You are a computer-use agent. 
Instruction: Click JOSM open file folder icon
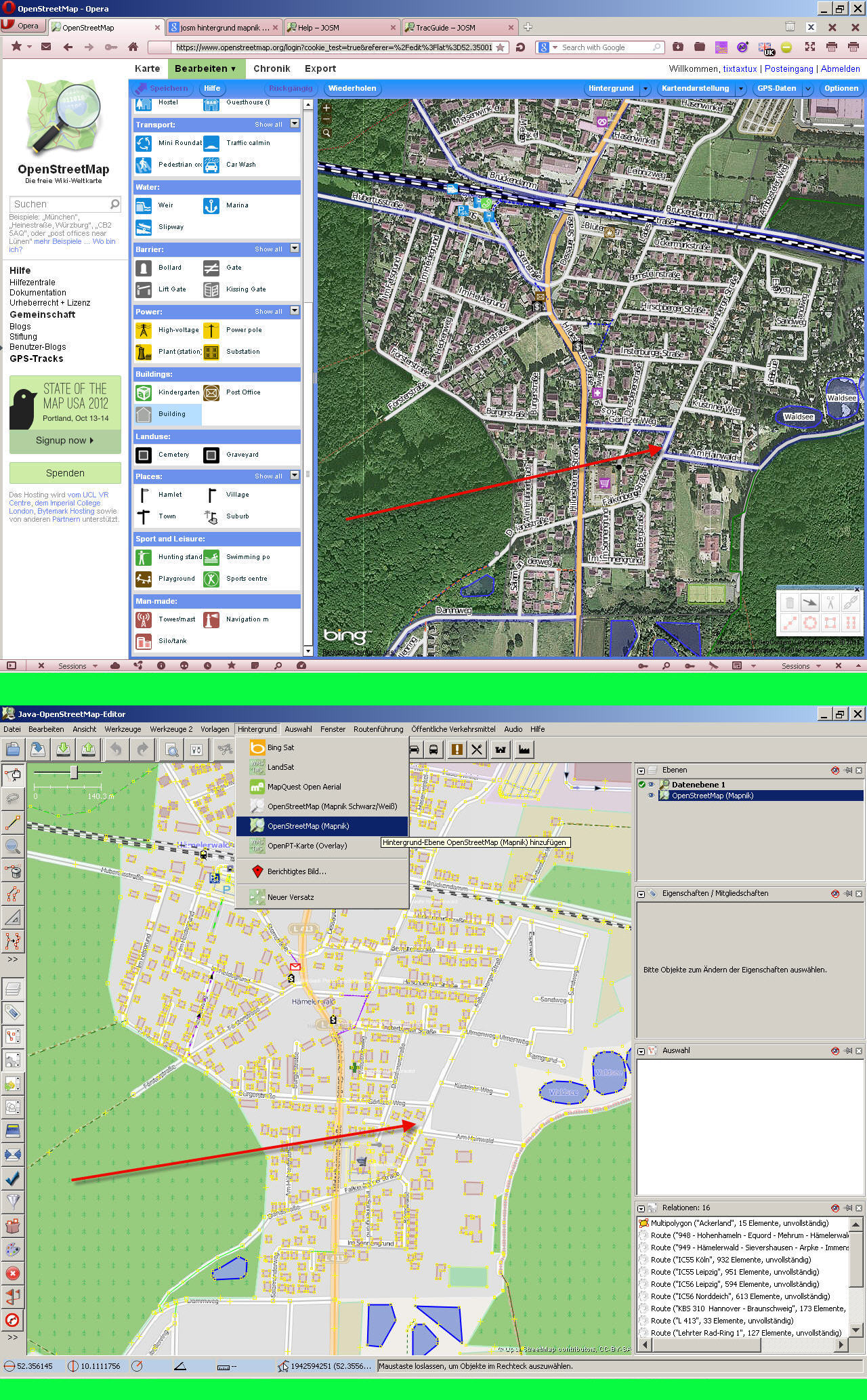(x=12, y=749)
